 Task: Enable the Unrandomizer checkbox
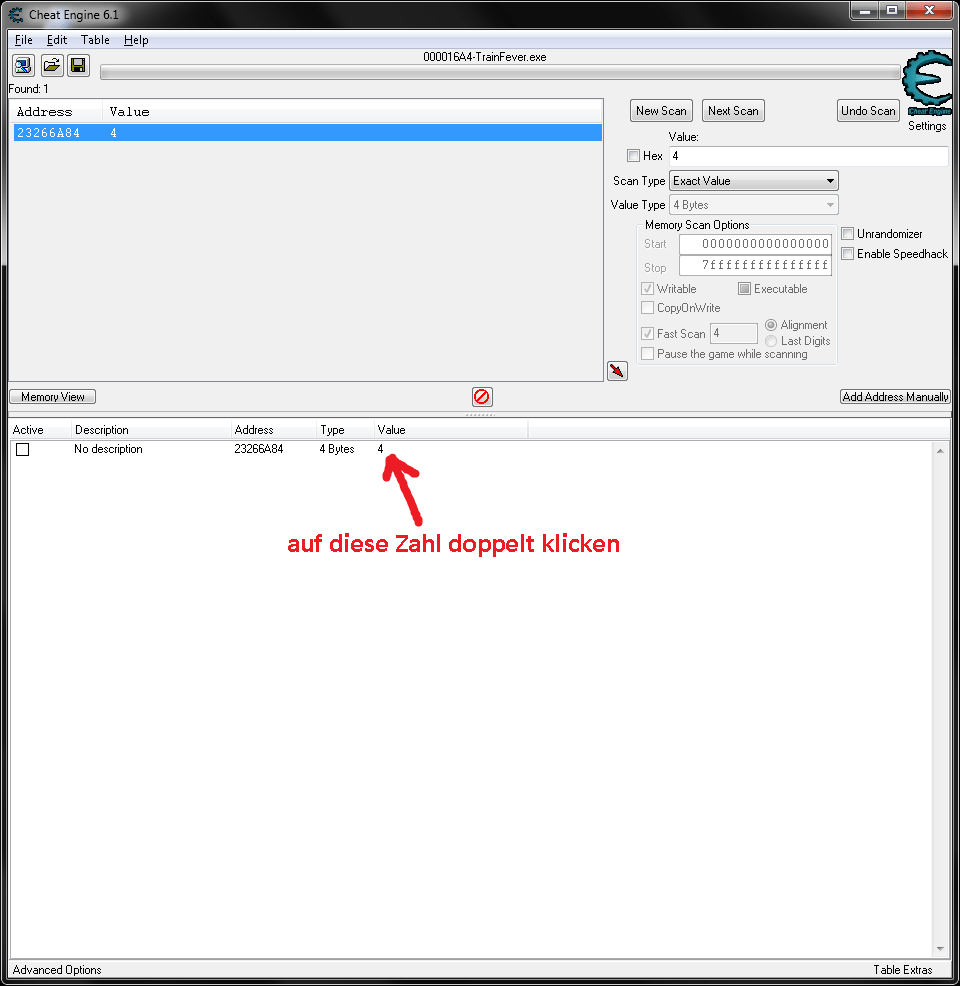click(x=847, y=234)
